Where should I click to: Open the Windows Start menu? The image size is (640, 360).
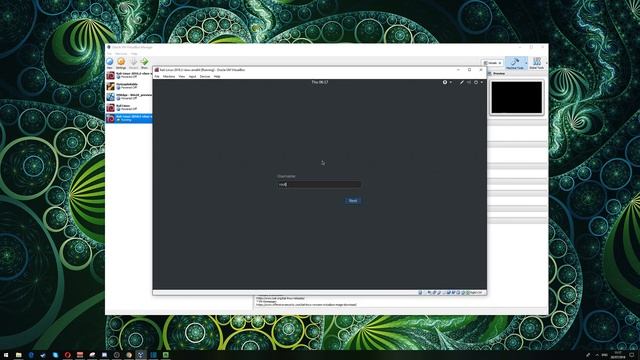[6, 355]
